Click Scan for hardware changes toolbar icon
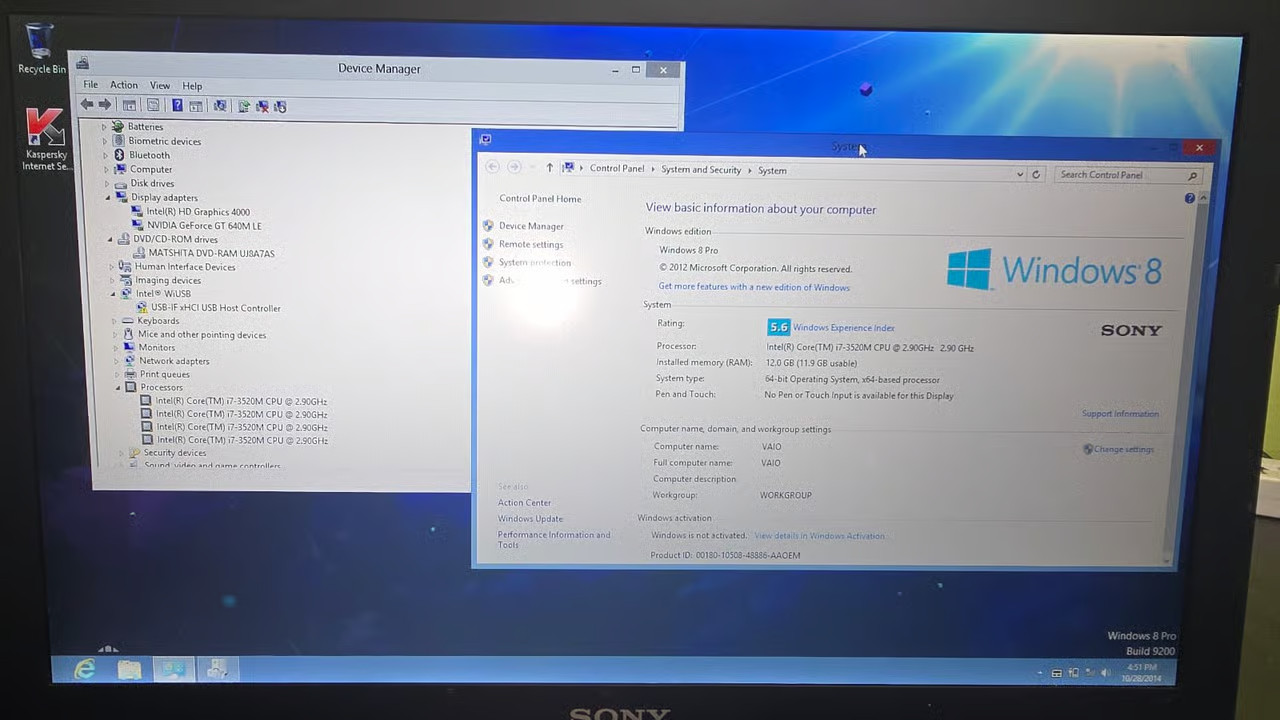 coord(219,105)
